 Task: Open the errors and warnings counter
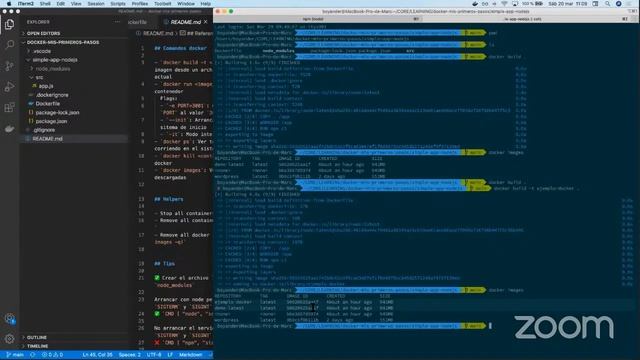tap(52, 355)
